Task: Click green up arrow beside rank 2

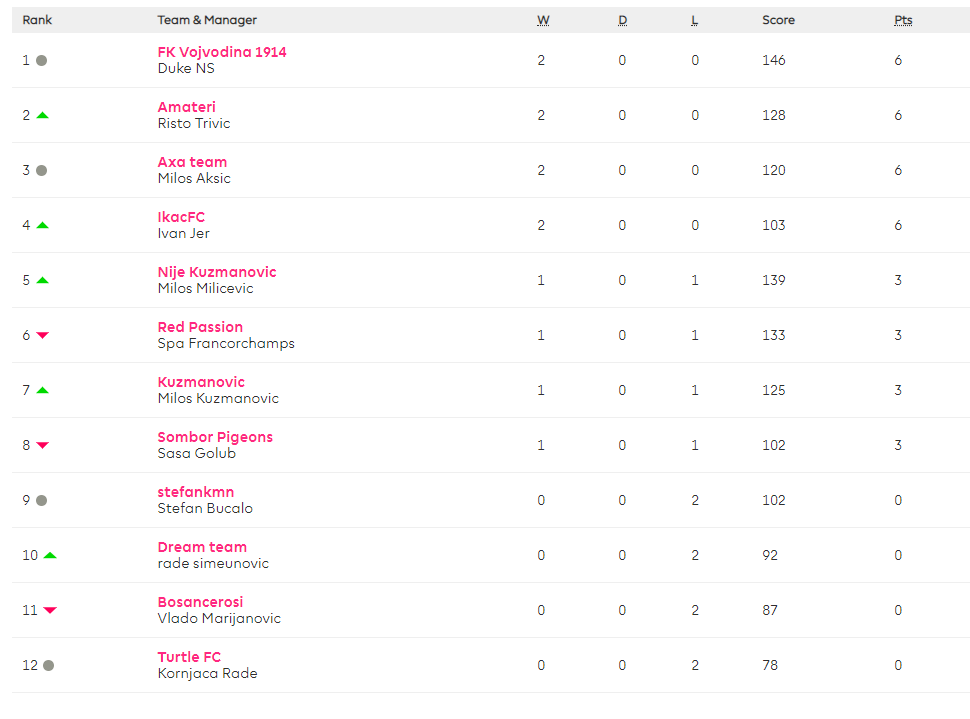Action: pyautogui.click(x=42, y=115)
